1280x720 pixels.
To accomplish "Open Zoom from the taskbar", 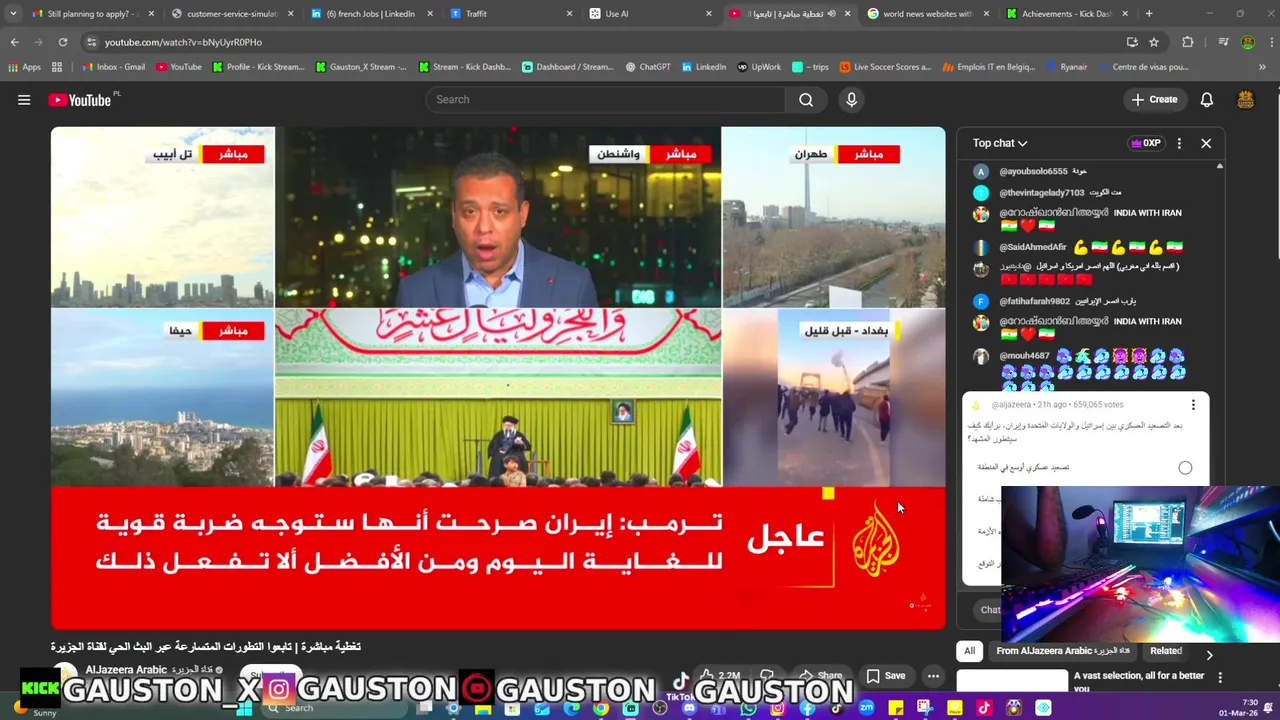I will [x=866, y=708].
